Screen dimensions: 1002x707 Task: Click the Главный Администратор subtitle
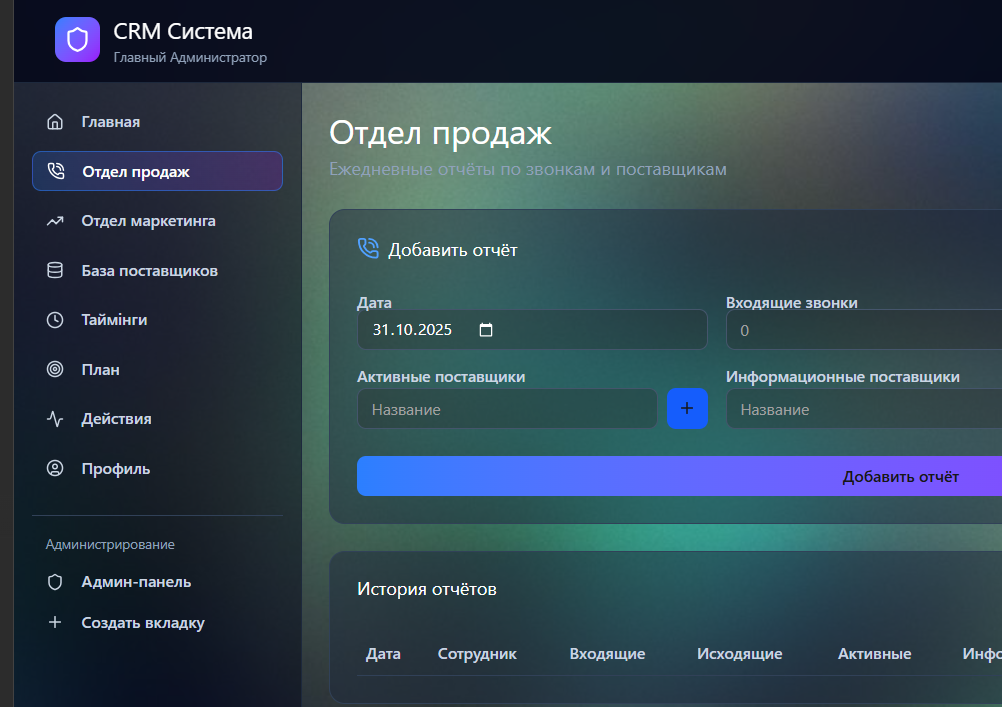click(x=190, y=58)
